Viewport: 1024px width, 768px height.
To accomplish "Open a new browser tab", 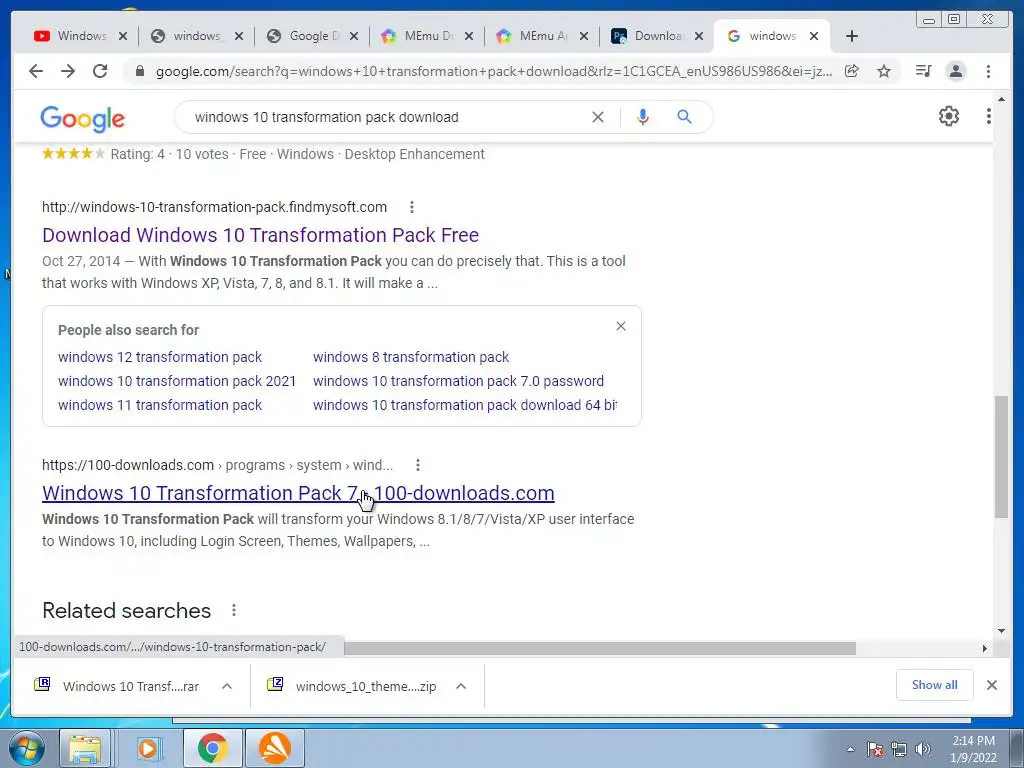I will point(852,36).
